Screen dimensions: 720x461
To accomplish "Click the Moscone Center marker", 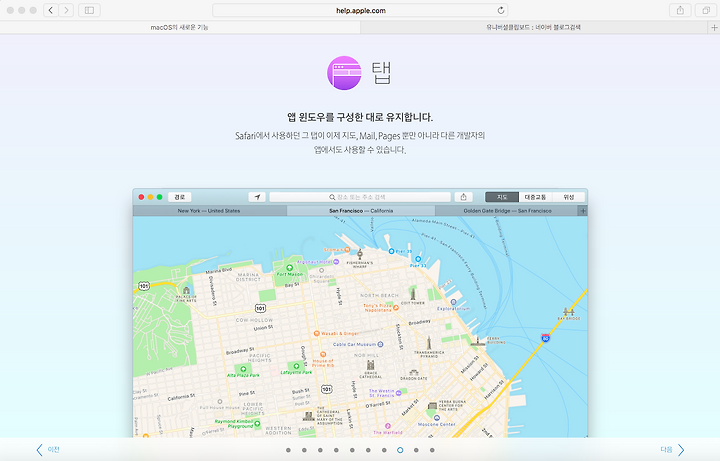I will pyautogui.click(x=437, y=418).
